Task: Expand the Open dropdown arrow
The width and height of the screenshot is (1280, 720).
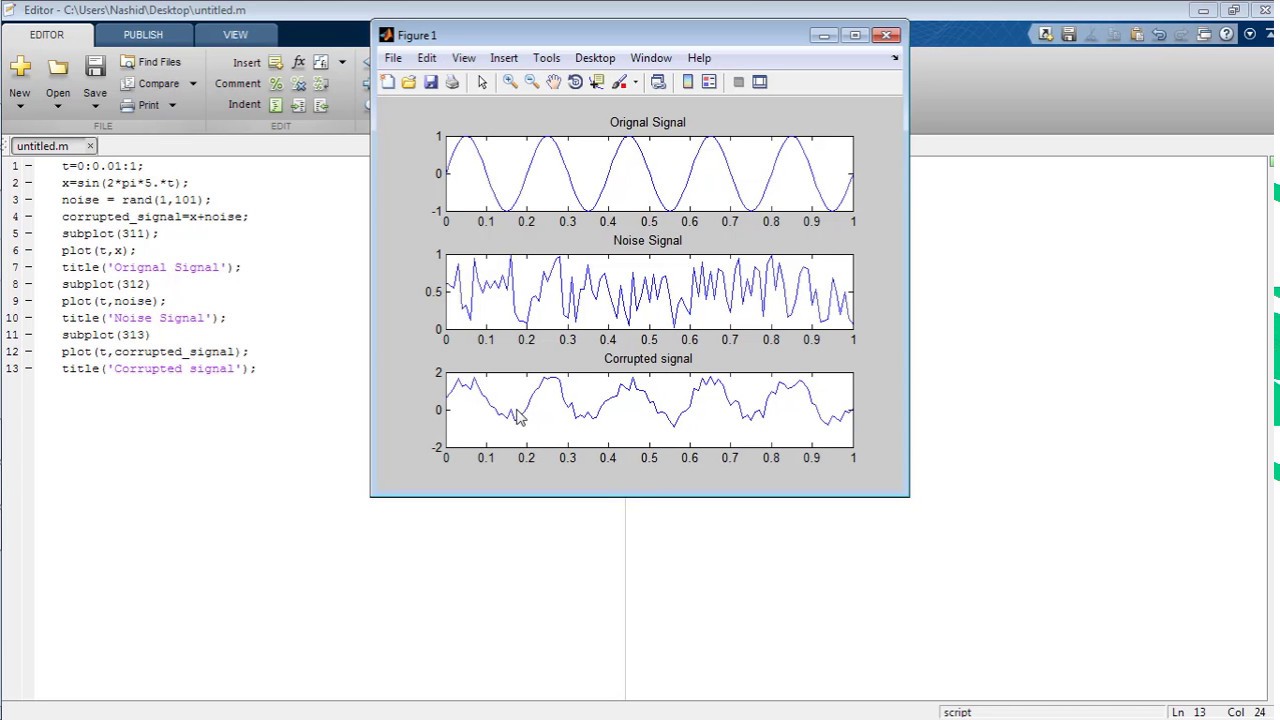Action: tap(58, 106)
